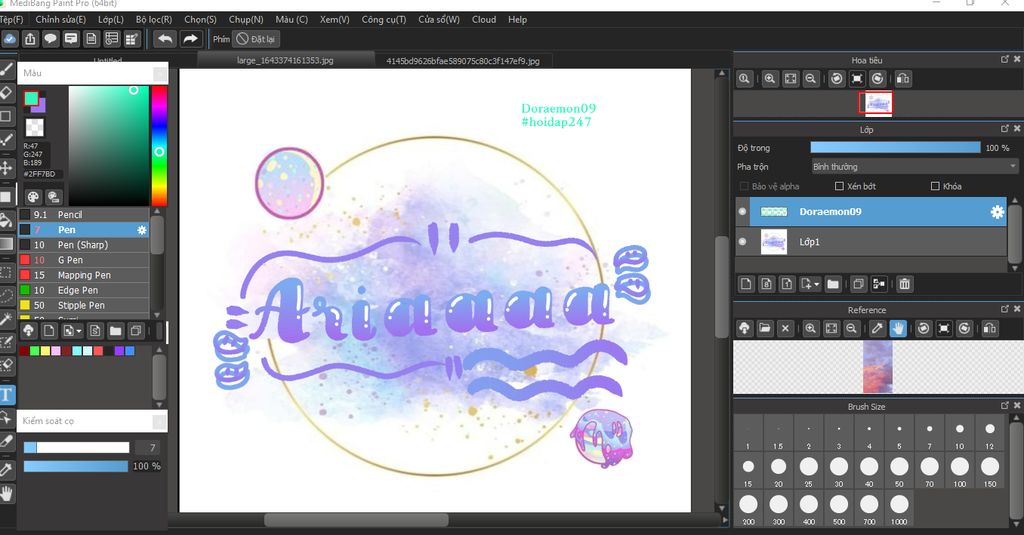Image resolution: width=1024 pixels, height=535 pixels.
Task: Adjust the brush size slider in Kiểm soát cọ
Action: click(x=76, y=447)
